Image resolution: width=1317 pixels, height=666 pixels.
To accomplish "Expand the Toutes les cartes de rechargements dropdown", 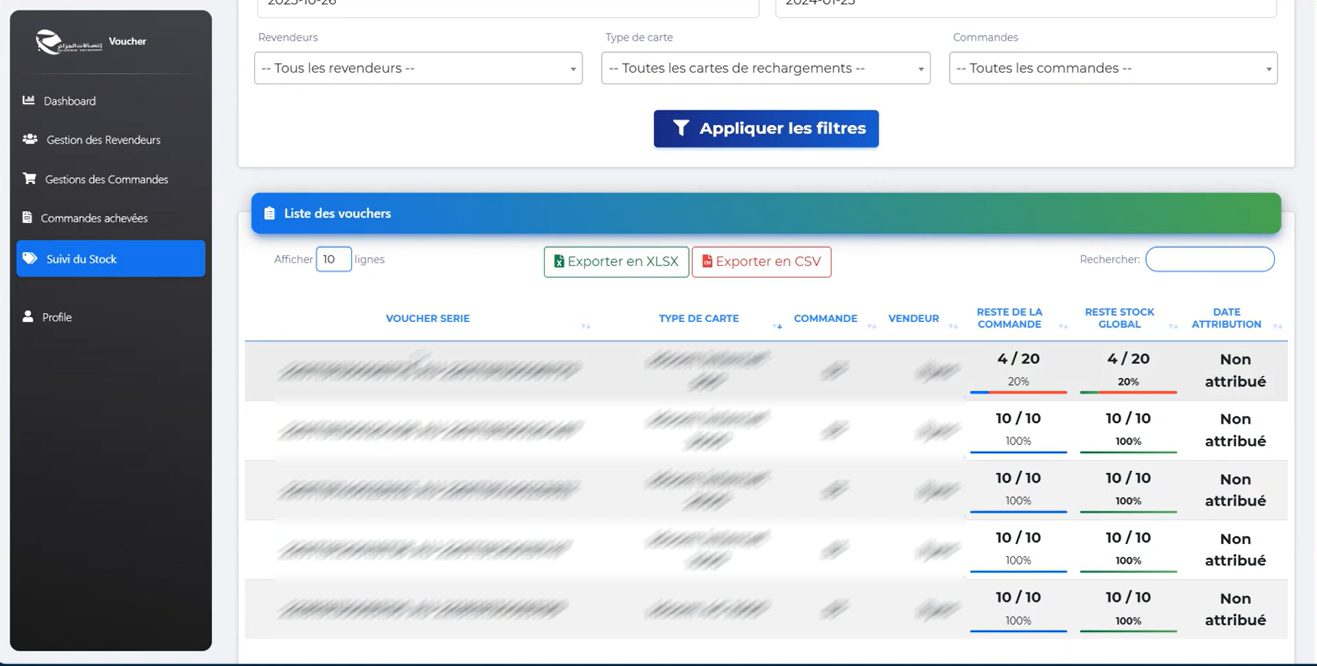I will [765, 68].
